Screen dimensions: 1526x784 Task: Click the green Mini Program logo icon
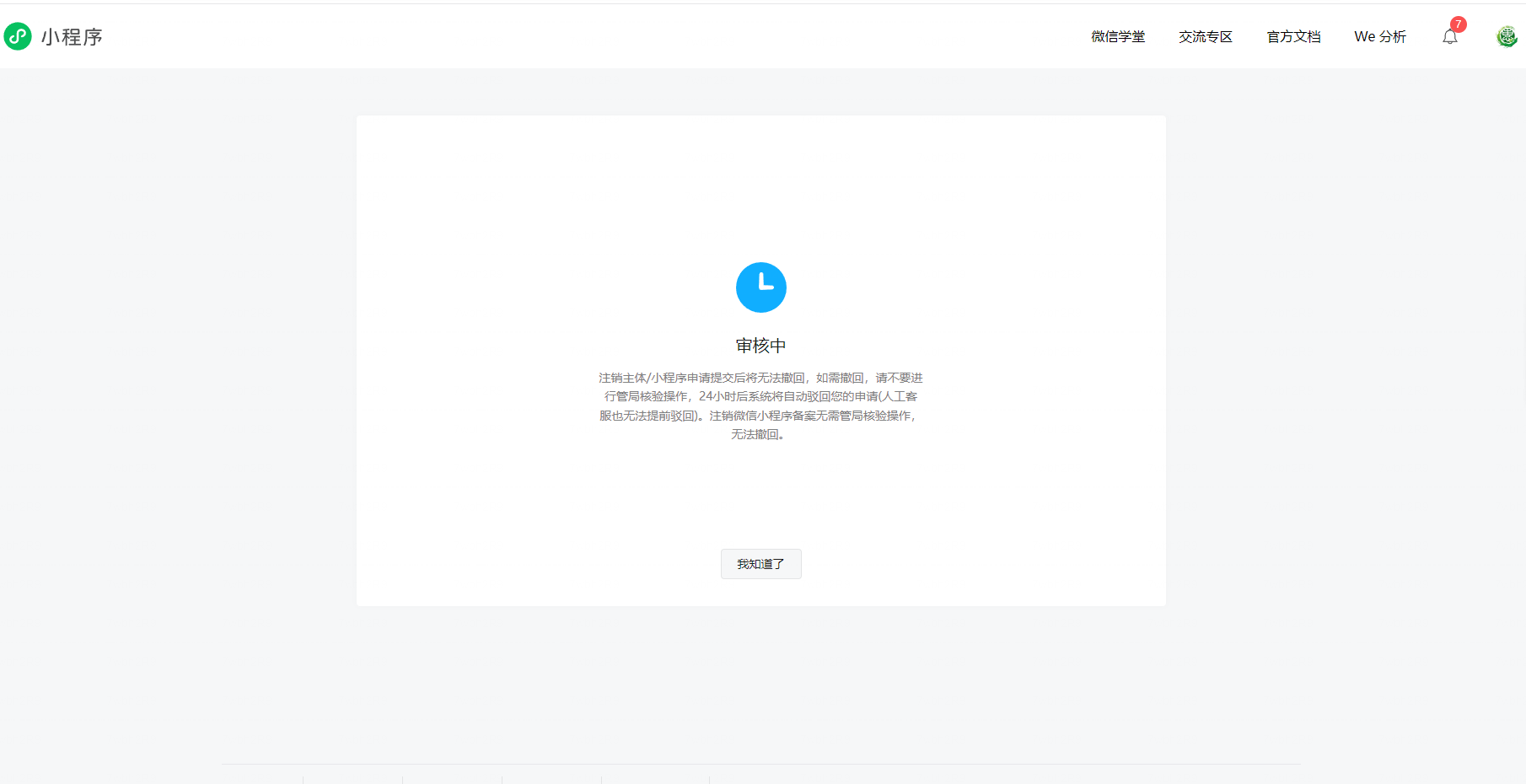[x=18, y=36]
